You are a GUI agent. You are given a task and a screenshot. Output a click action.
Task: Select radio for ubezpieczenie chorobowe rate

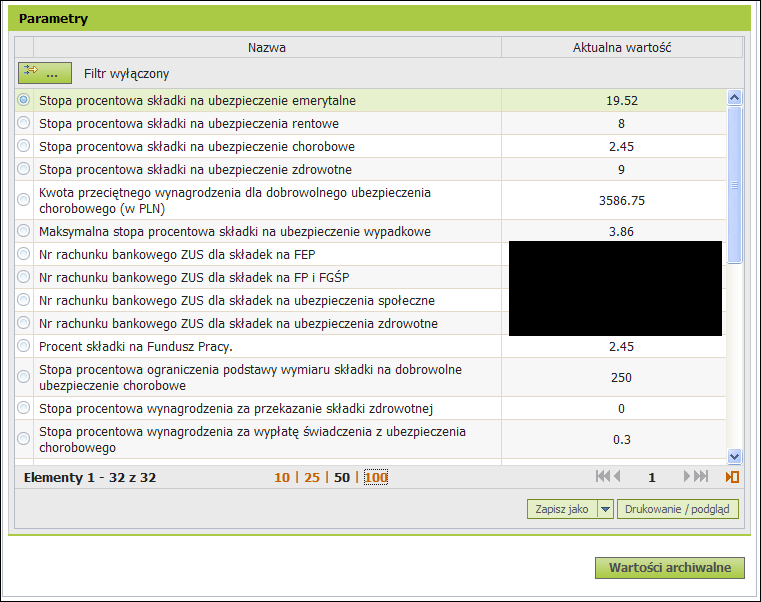[x=24, y=146]
